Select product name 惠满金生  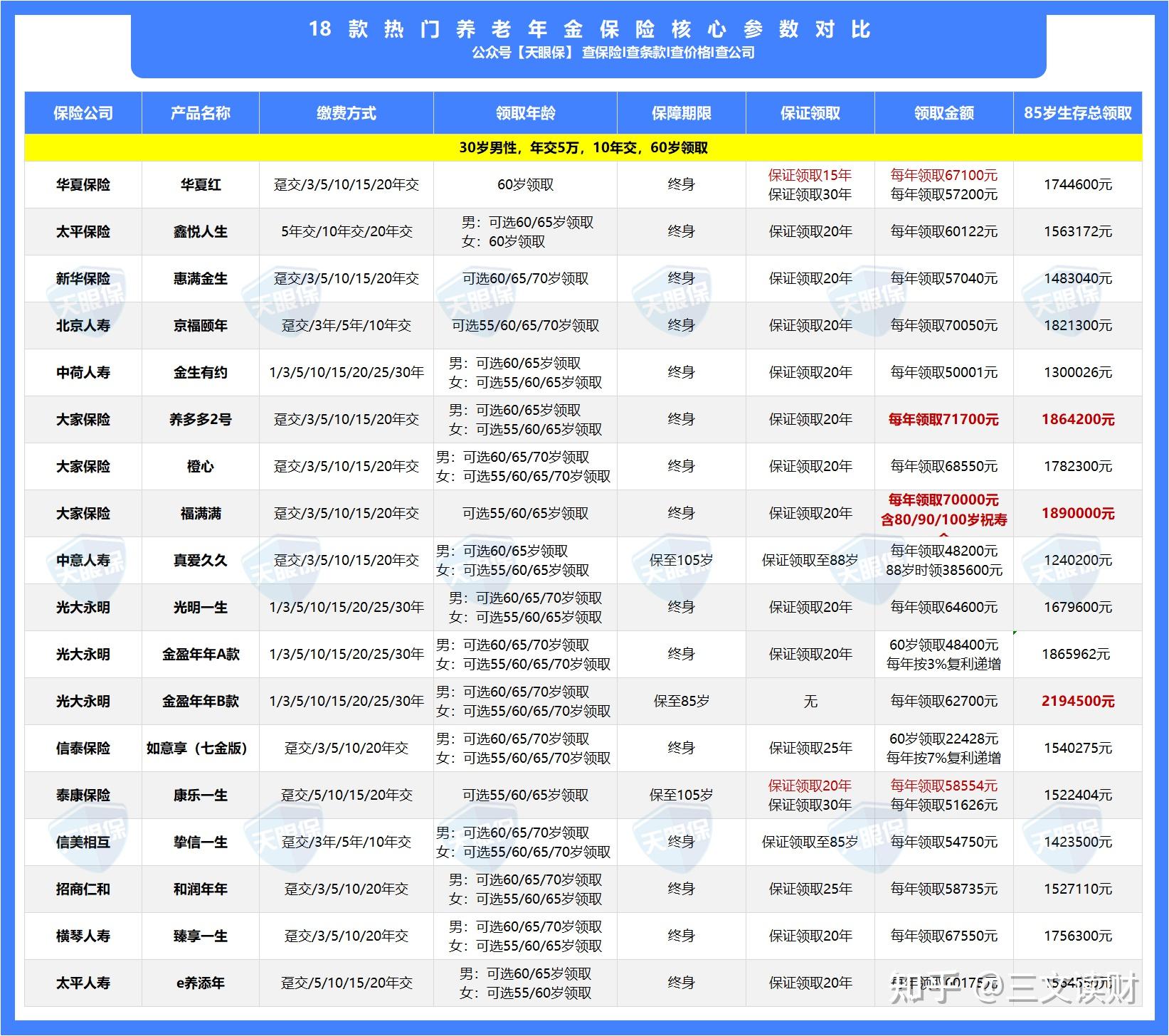(x=201, y=279)
